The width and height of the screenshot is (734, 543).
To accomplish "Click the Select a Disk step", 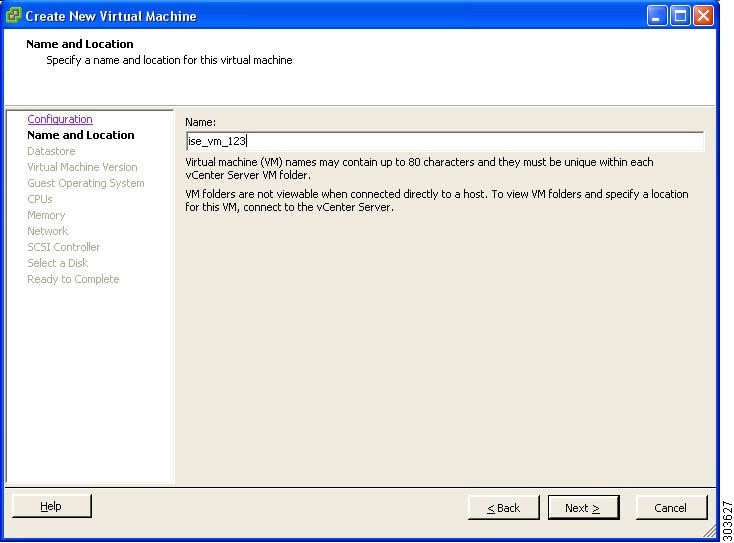I will (58, 263).
